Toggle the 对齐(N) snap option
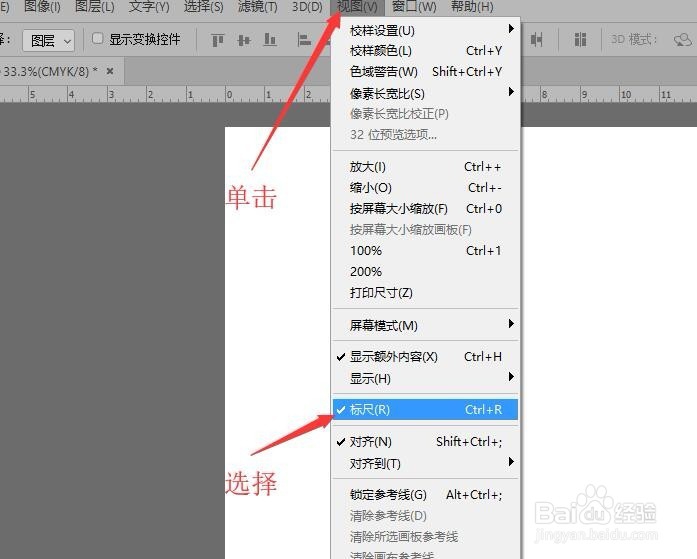 tap(425, 442)
